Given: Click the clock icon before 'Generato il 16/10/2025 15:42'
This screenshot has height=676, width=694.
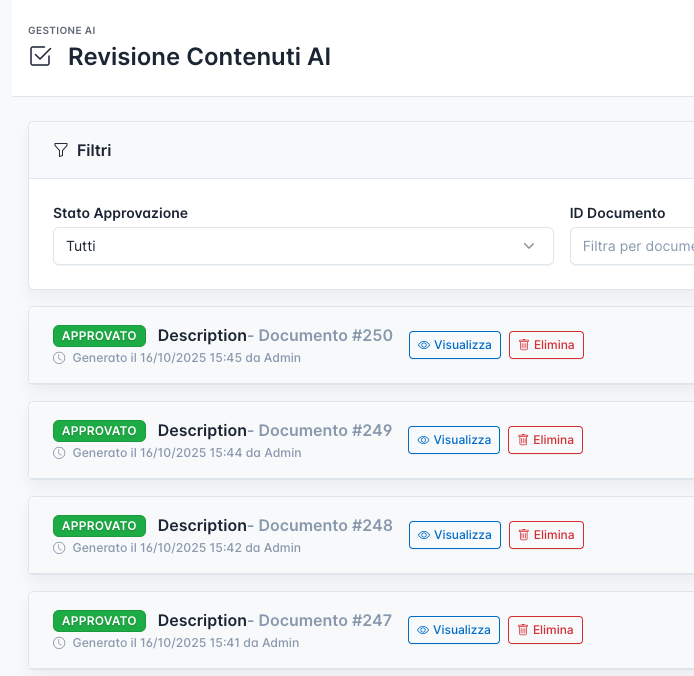Looking at the screenshot, I should click(x=59, y=548).
